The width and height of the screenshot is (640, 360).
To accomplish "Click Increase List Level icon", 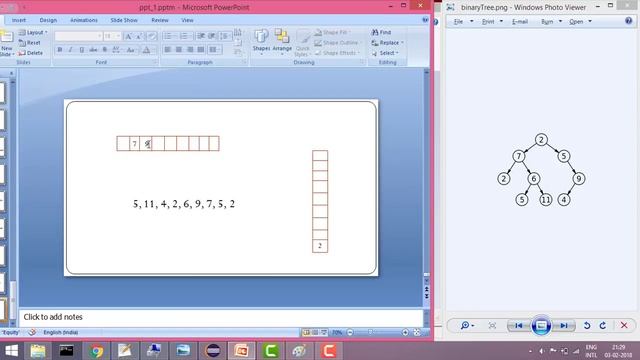I will pos(211,36).
